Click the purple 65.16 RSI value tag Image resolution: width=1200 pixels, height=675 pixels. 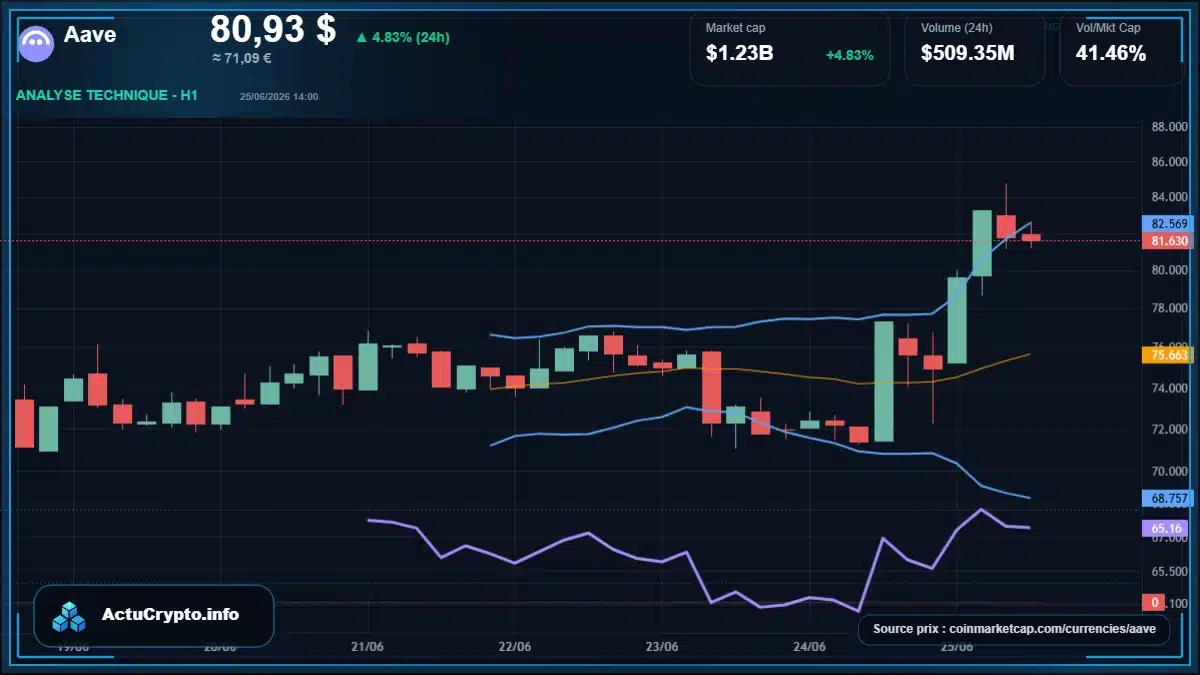1164,528
